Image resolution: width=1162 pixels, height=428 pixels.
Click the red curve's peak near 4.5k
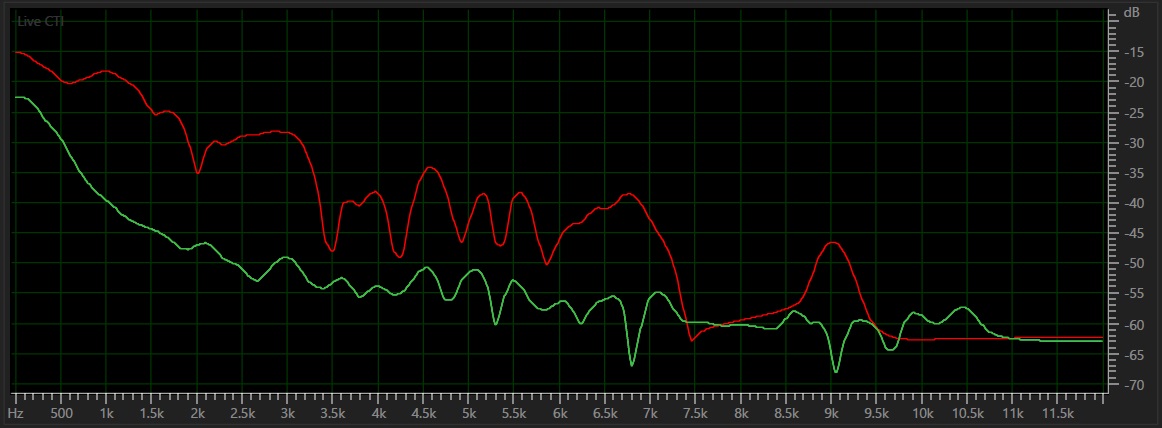431,167
